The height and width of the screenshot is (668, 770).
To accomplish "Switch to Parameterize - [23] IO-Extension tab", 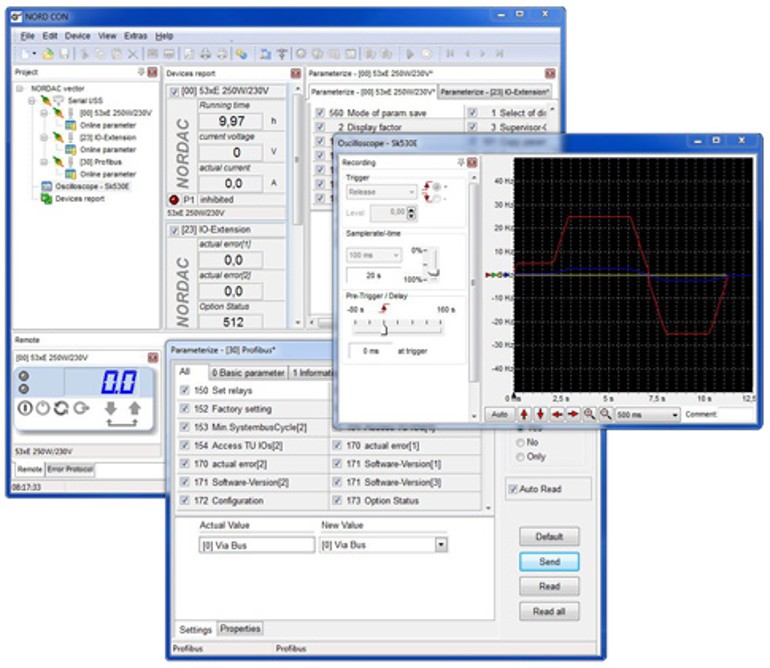I will point(494,92).
